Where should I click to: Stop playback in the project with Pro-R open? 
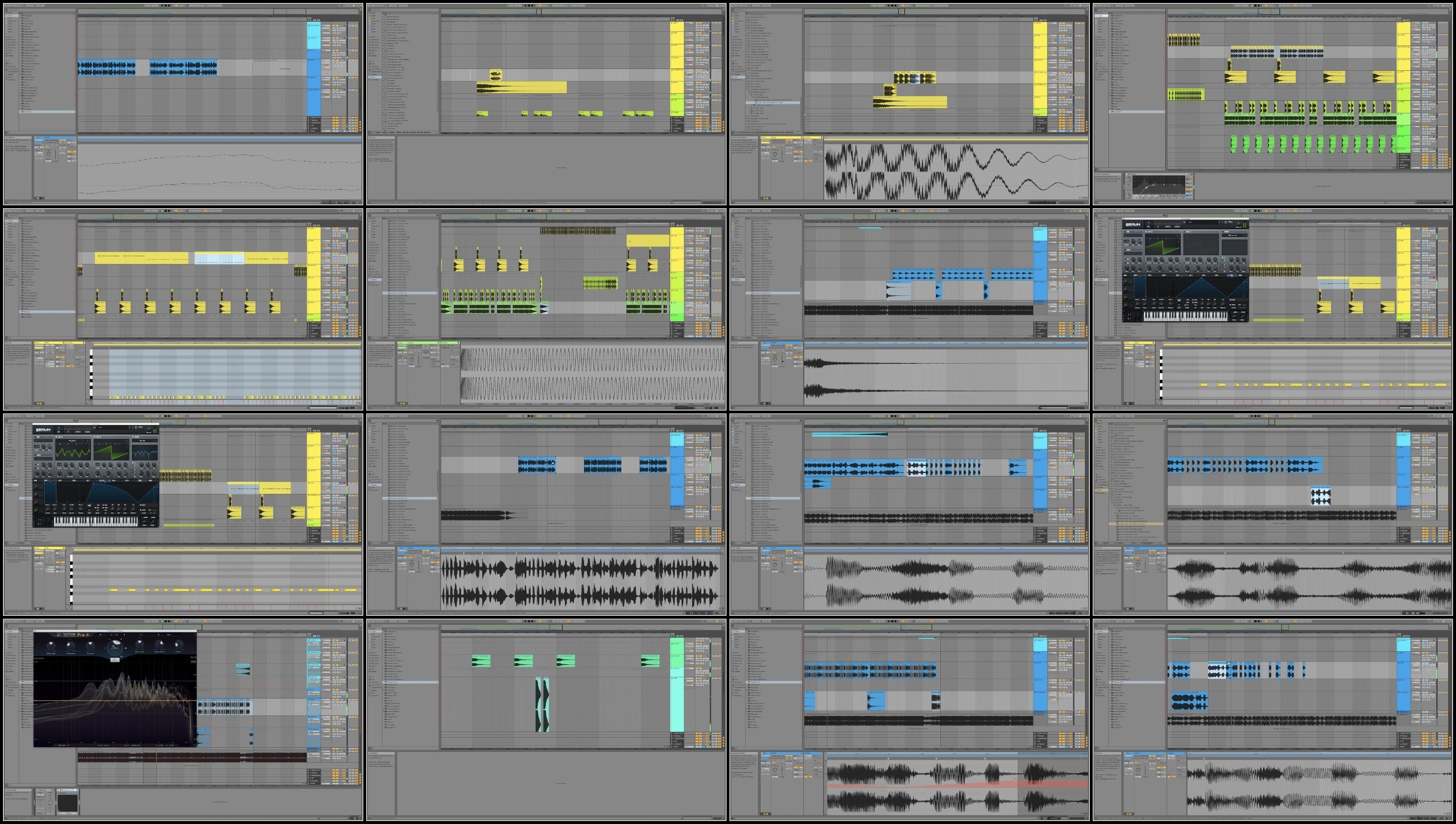pyautogui.click(x=166, y=622)
